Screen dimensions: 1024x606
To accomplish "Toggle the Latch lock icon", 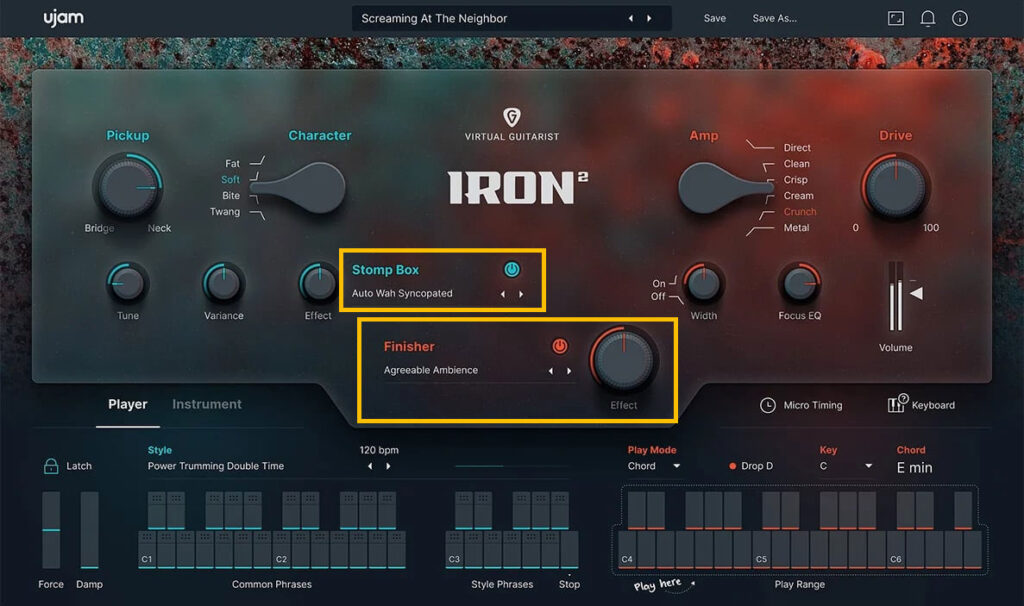I will pyautogui.click(x=50, y=466).
